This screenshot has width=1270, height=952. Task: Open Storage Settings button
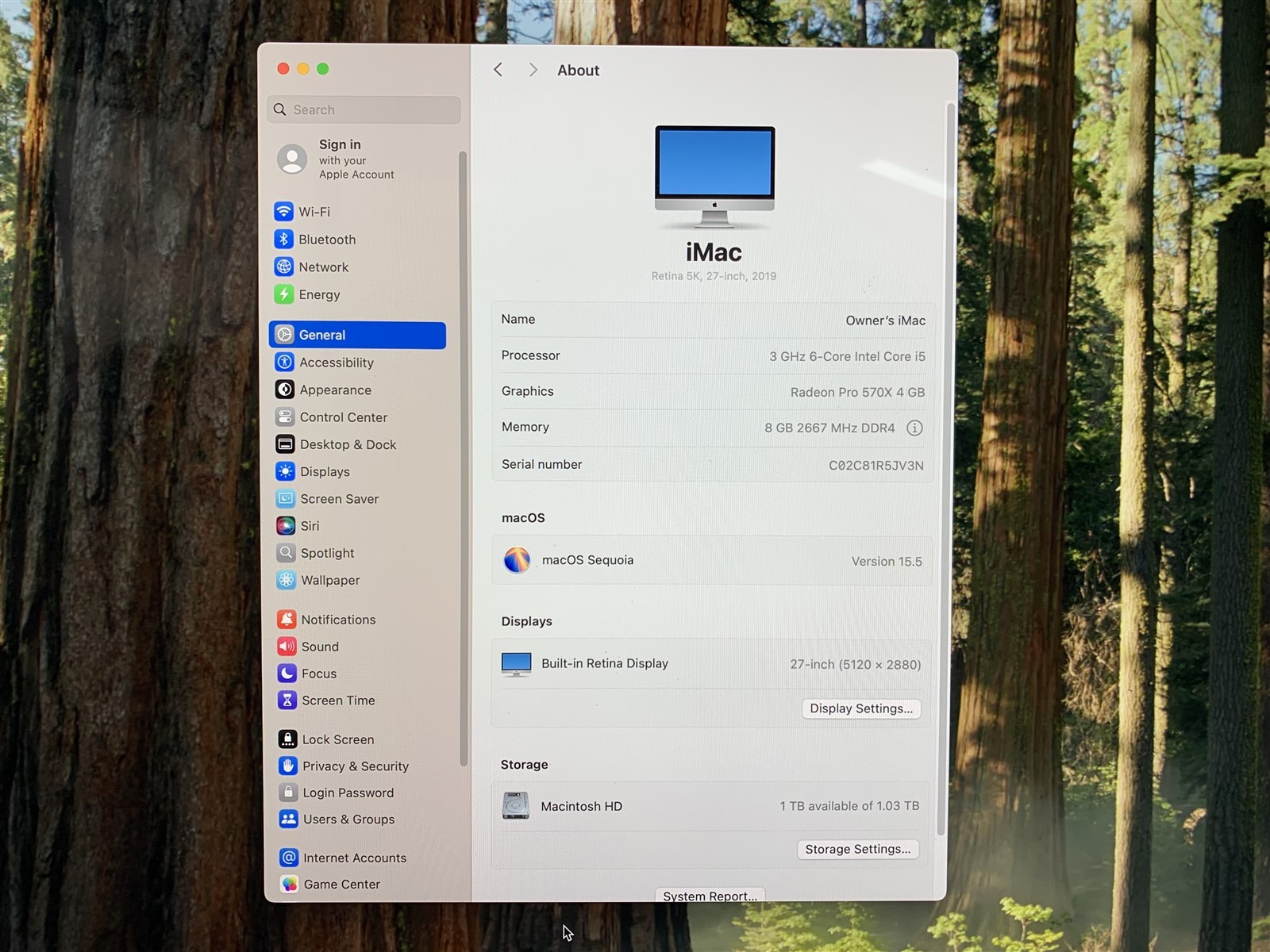pos(858,849)
